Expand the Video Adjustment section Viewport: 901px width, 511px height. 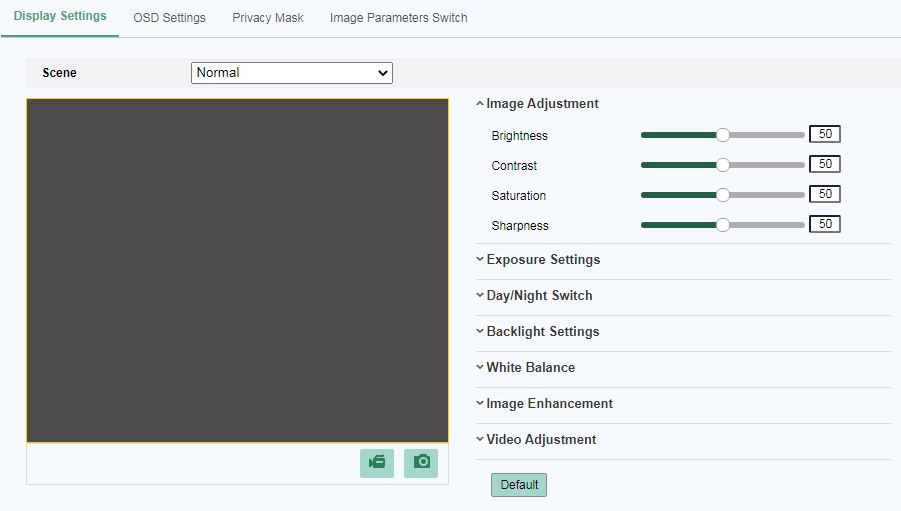[540, 440]
